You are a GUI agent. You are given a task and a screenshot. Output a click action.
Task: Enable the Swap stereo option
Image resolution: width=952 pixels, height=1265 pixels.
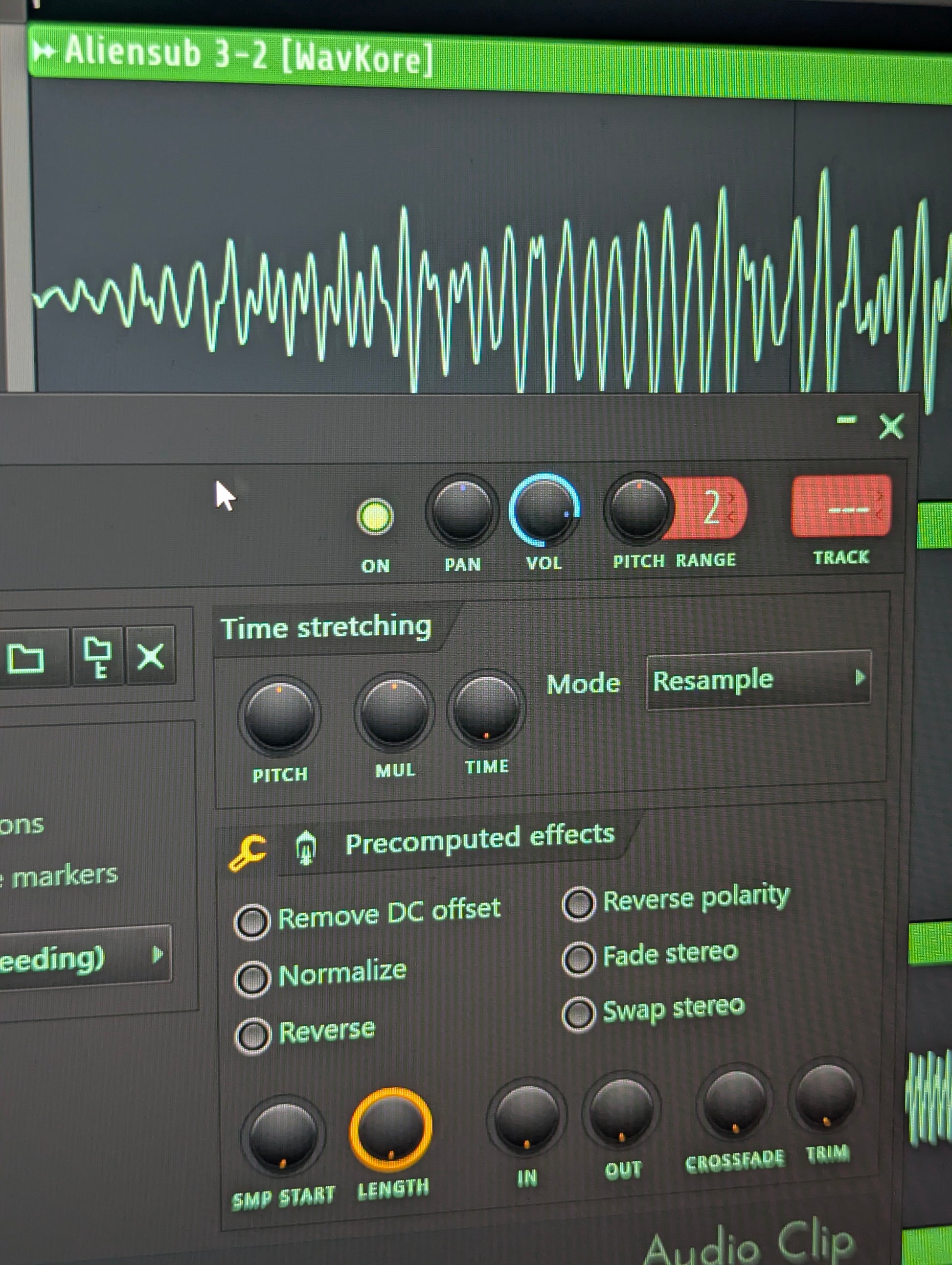pyautogui.click(x=579, y=1014)
